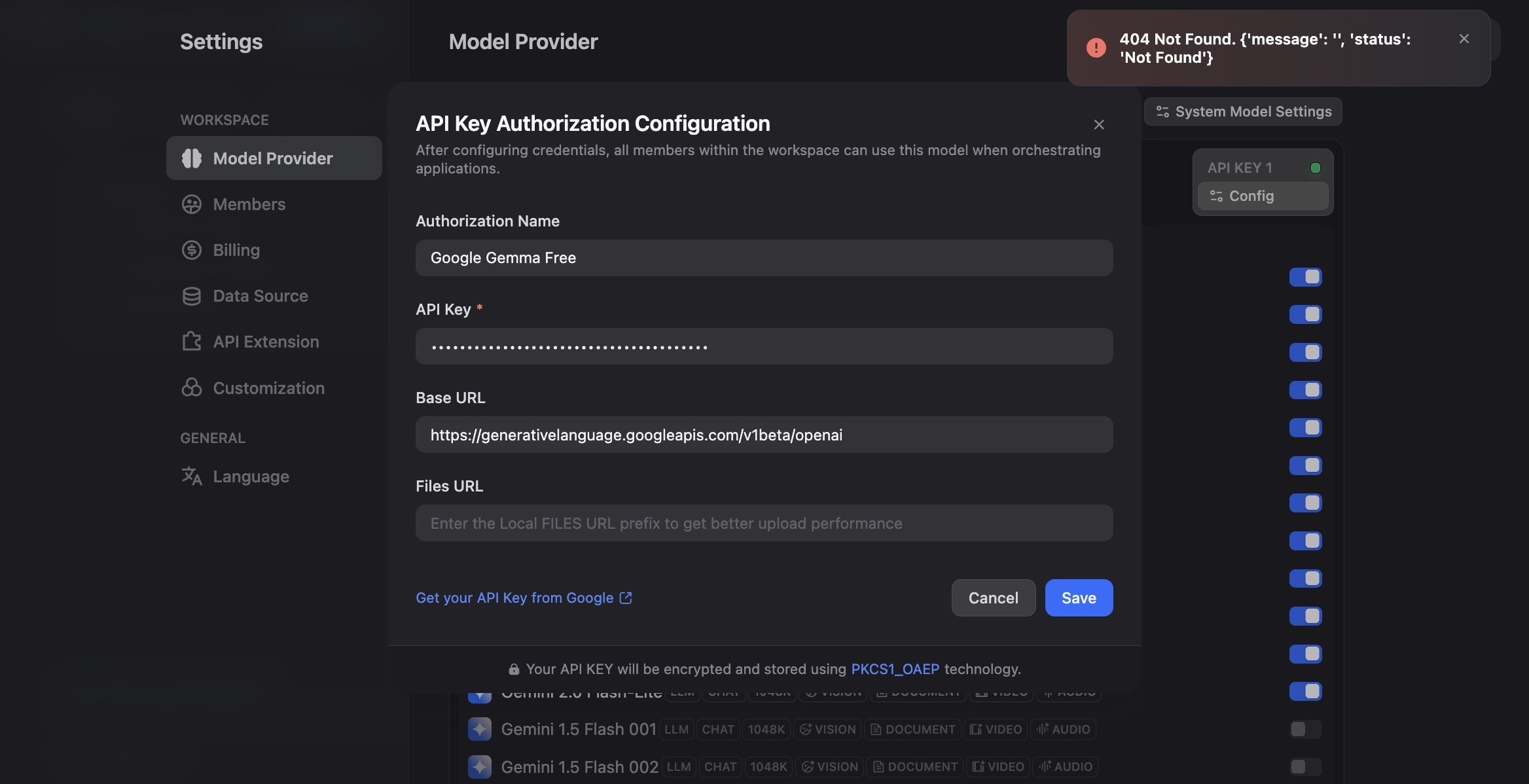The height and width of the screenshot is (784, 1529).
Task: Save the API key configuration
Action: point(1078,597)
